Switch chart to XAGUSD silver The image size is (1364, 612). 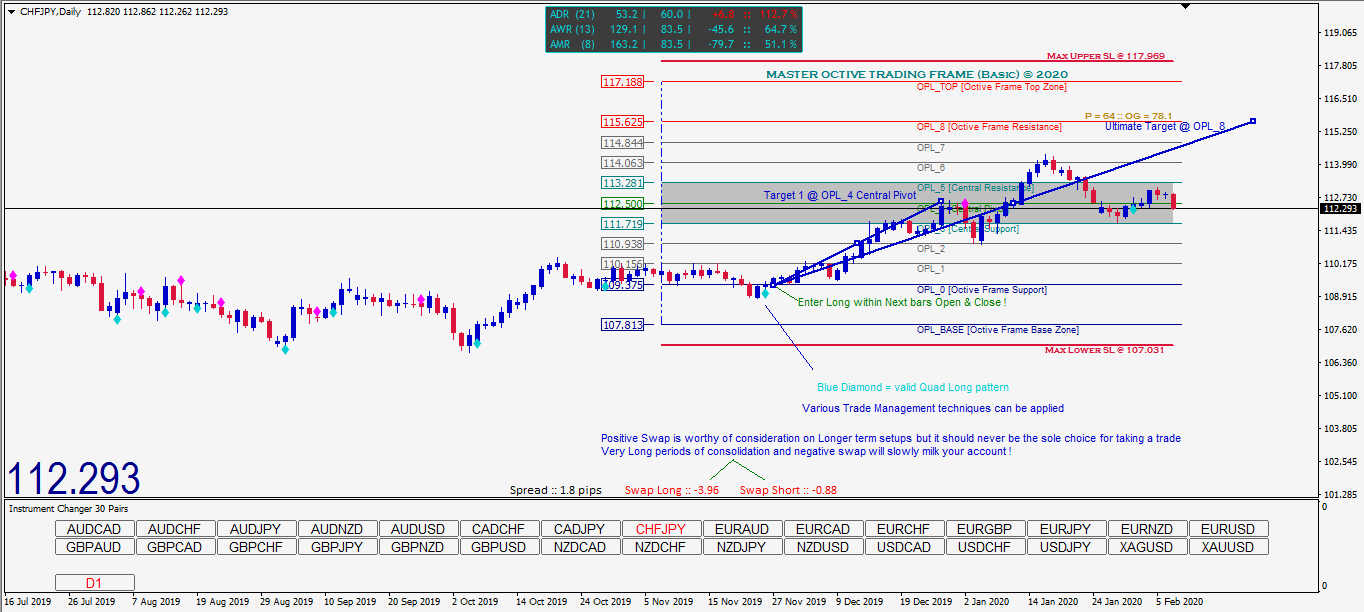(x=1147, y=547)
